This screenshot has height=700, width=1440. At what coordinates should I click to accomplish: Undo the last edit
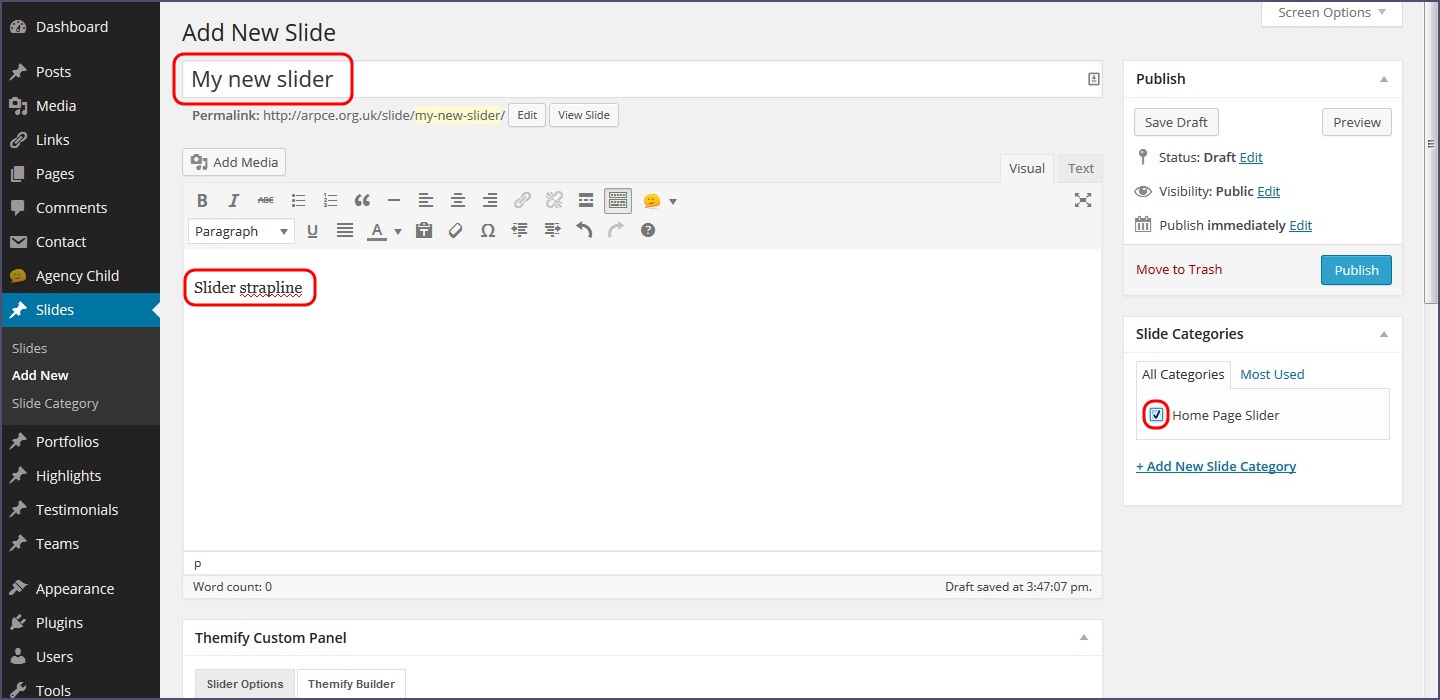tap(584, 231)
